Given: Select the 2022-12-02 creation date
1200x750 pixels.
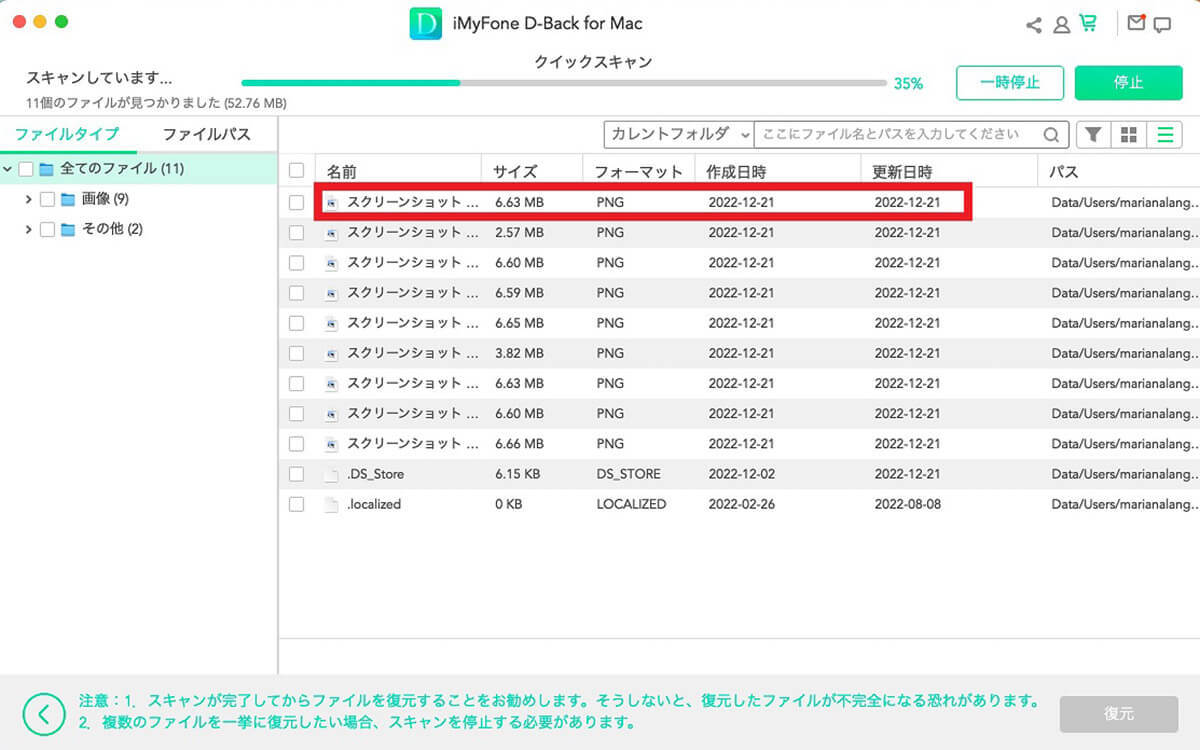Looking at the screenshot, I should pyautogui.click(x=741, y=474).
